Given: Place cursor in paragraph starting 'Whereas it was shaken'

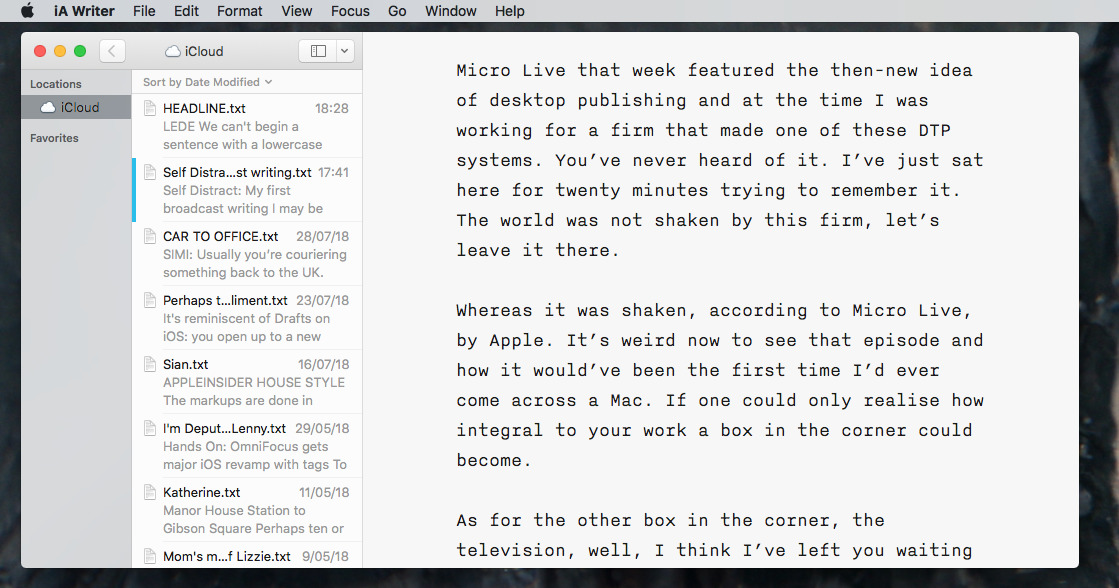Looking at the screenshot, I should pyautogui.click(x=719, y=385).
